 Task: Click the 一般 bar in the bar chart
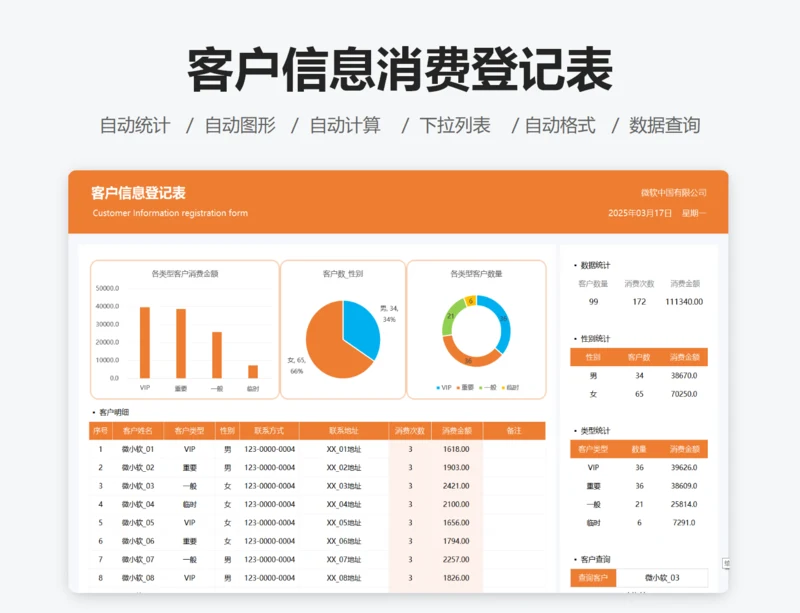click(217, 355)
